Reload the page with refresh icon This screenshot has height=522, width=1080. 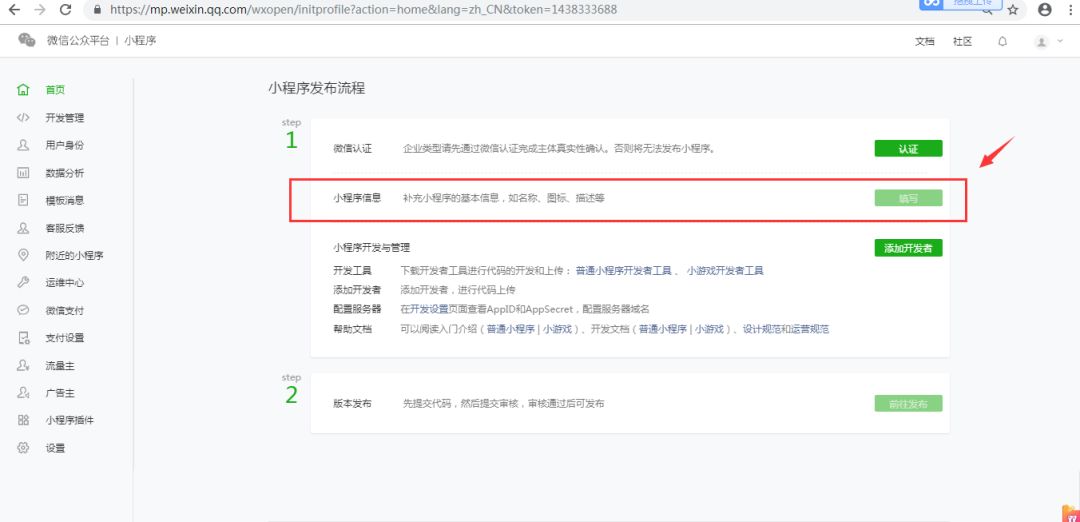coord(66,10)
